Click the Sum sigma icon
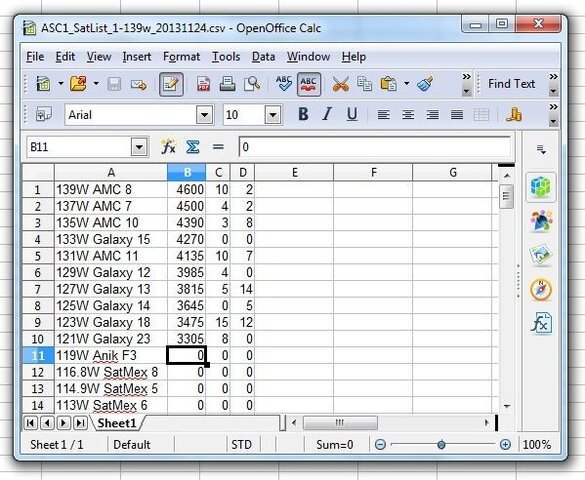This screenshot has height=480, width=585. [193, 147]
